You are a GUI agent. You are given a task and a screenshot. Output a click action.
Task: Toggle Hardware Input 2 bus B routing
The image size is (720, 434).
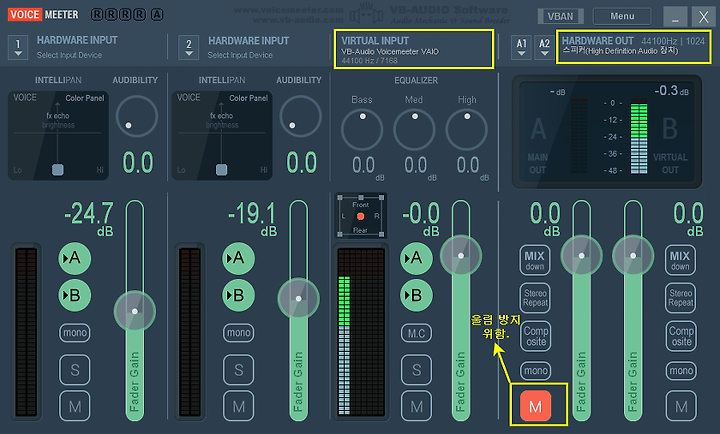[238, 295]
